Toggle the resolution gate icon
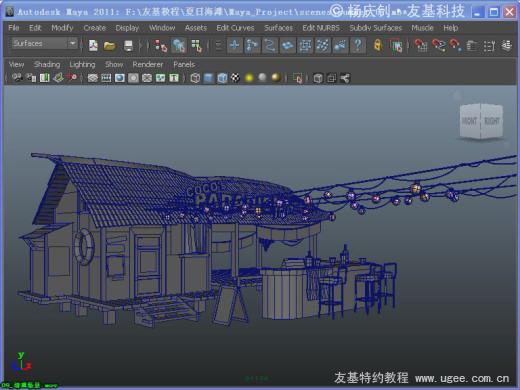The image size is (520, 390). tap(120, 78)
